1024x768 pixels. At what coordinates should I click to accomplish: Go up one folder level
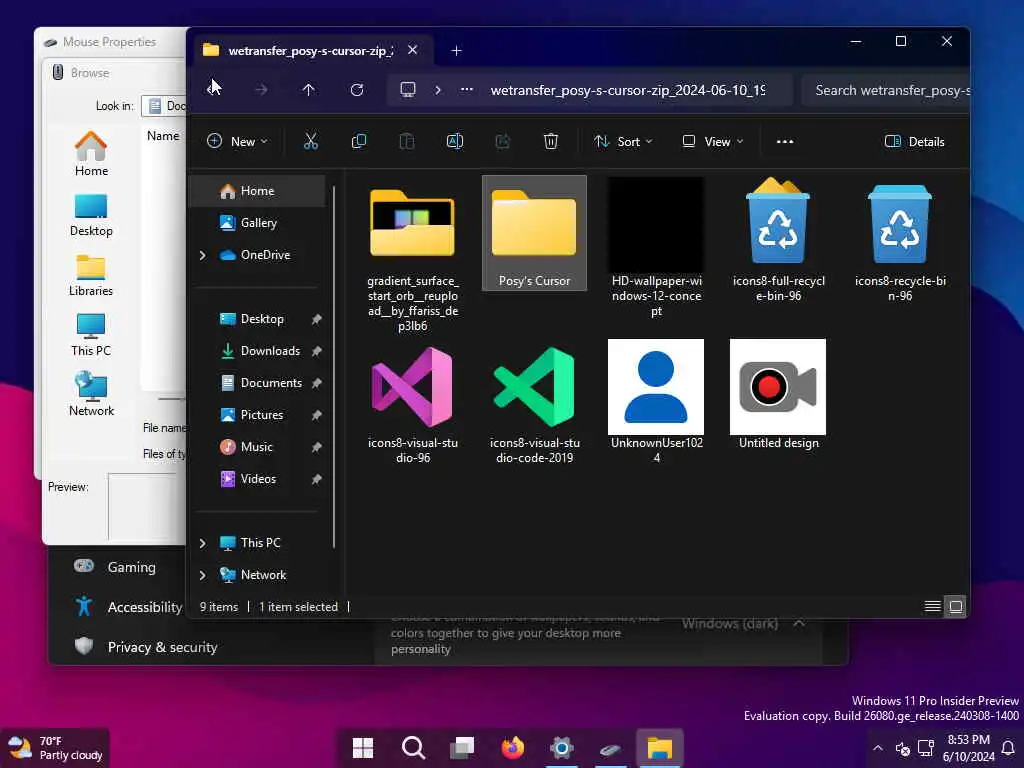(x=308, y=89)
